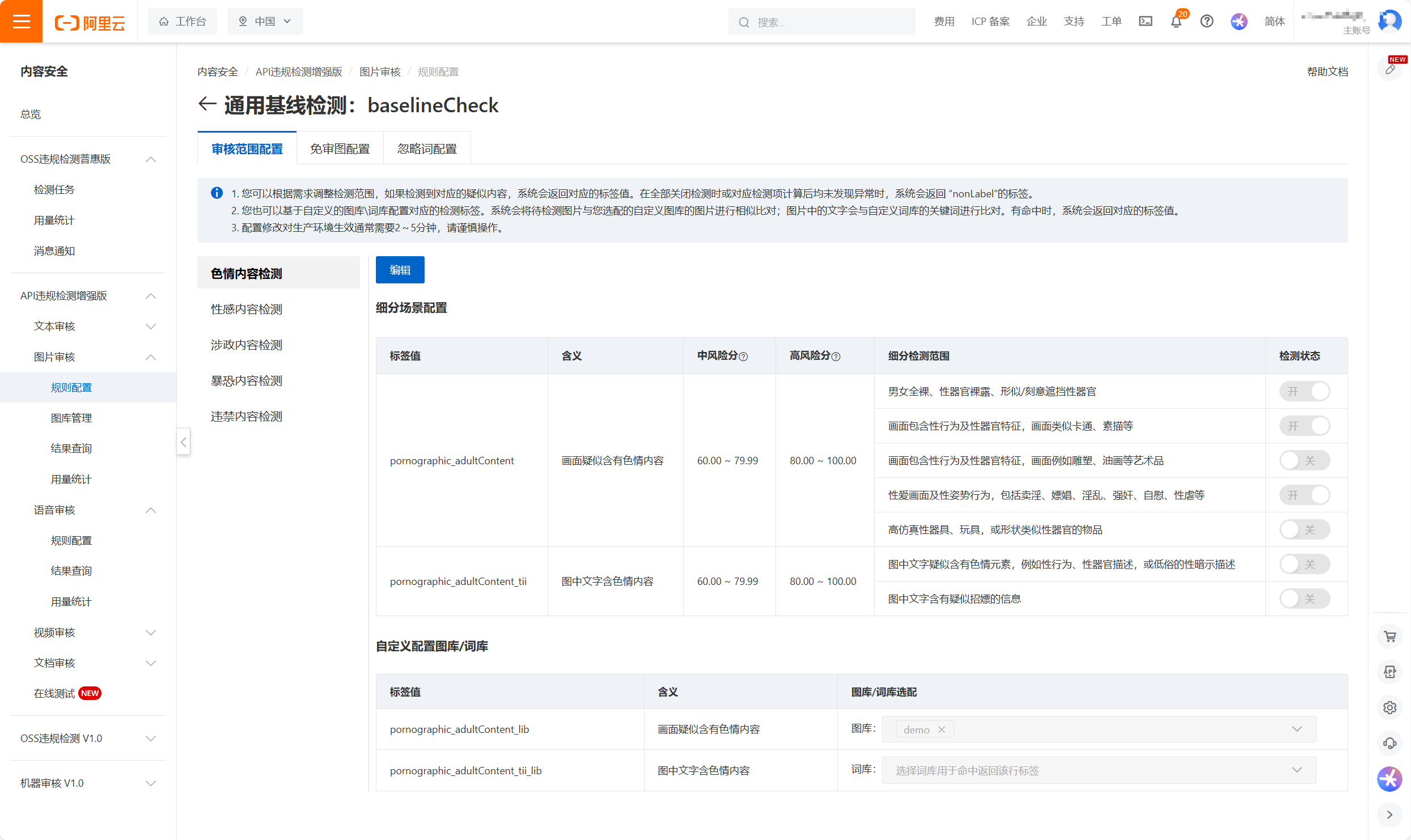Toggle detection for nudity and exposed organs row
Image resolution: width=1411 pixels, height=840 pixels.
click(x=1304, y=391)
